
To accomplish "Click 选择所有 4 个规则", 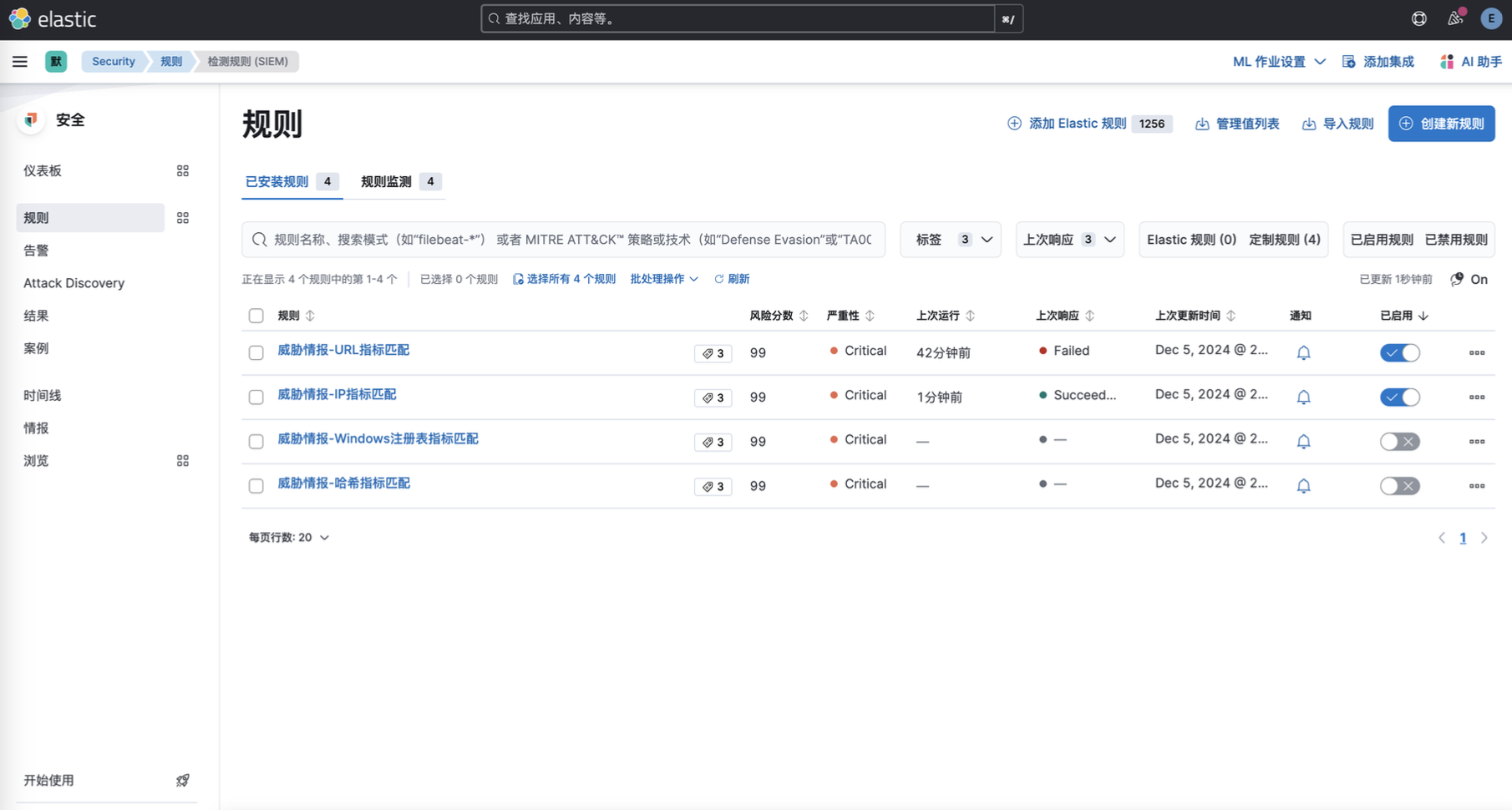I will pos(564,279).
